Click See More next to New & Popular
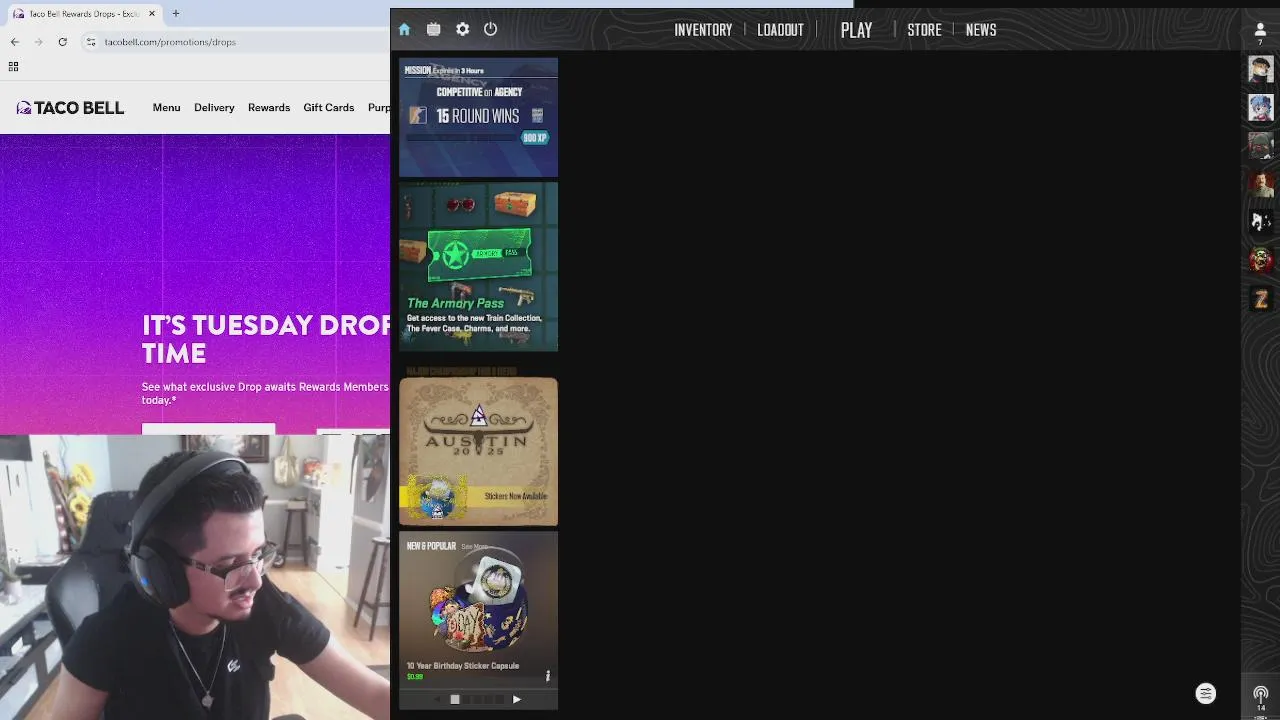 [x=474, y=547]
